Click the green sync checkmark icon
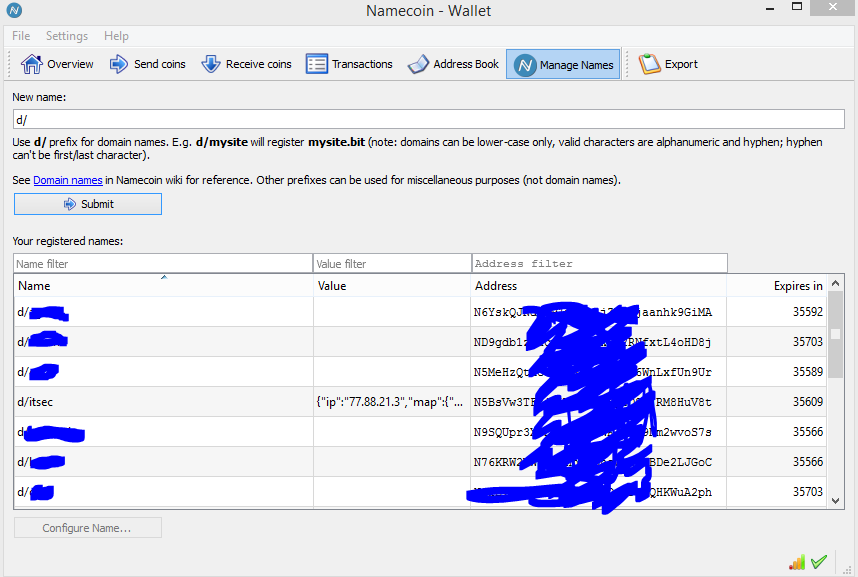Viewport: 858px width, 577px height. pos(819,562)
